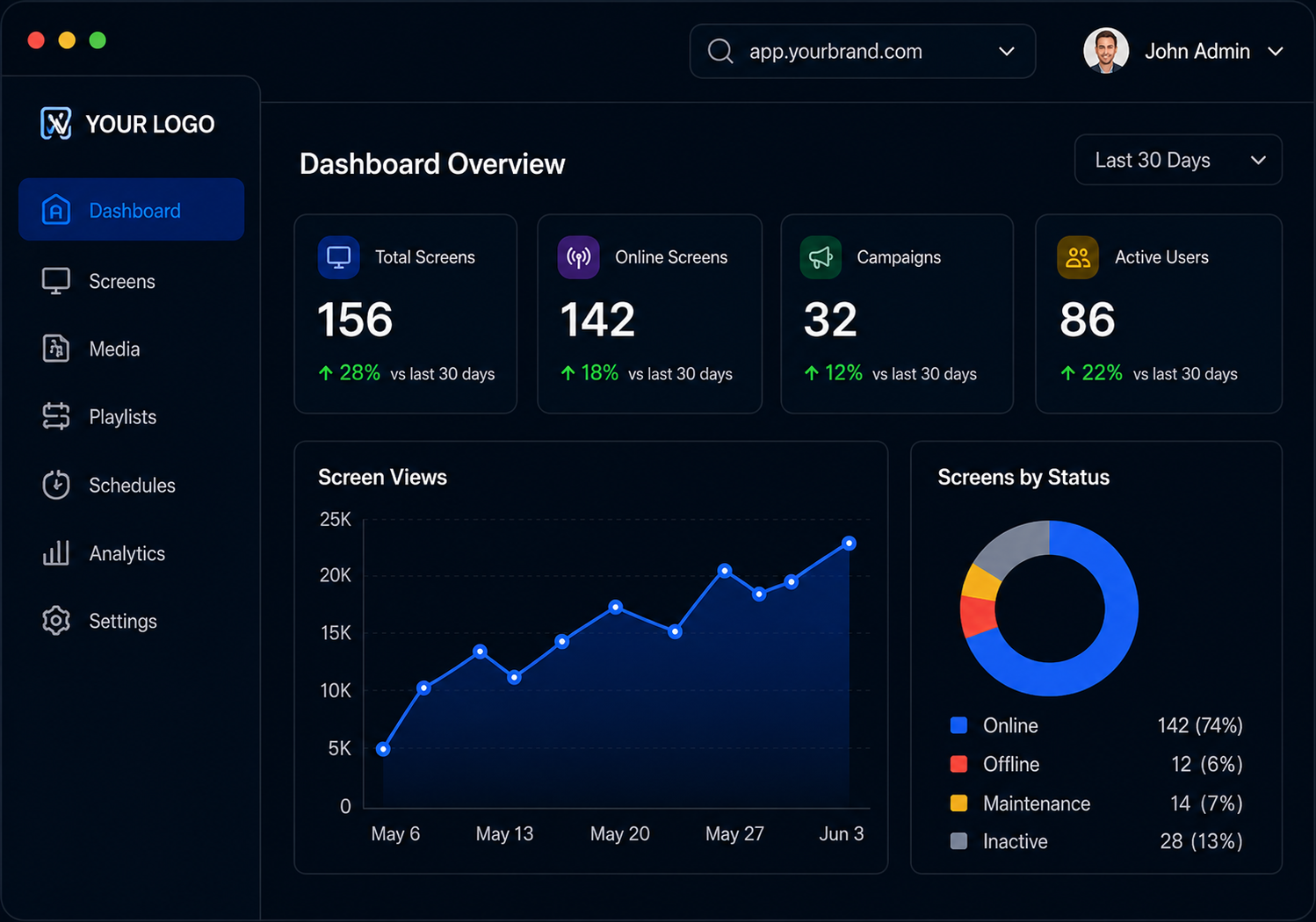1316x922 pixels.
Task: Click the 25K y-axis label
Action: point(335,519)
